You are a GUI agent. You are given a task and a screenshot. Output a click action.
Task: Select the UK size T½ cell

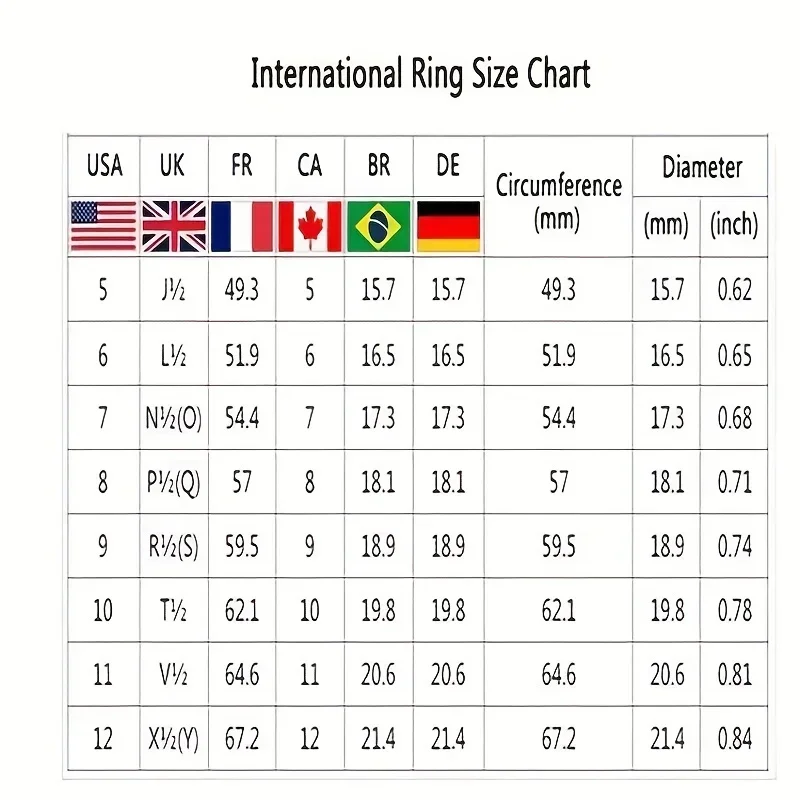pos(173,610)
